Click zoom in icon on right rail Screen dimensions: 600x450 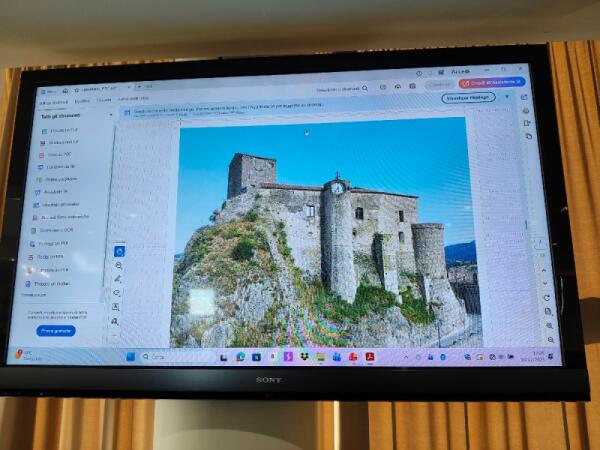[x=549, y=325]
